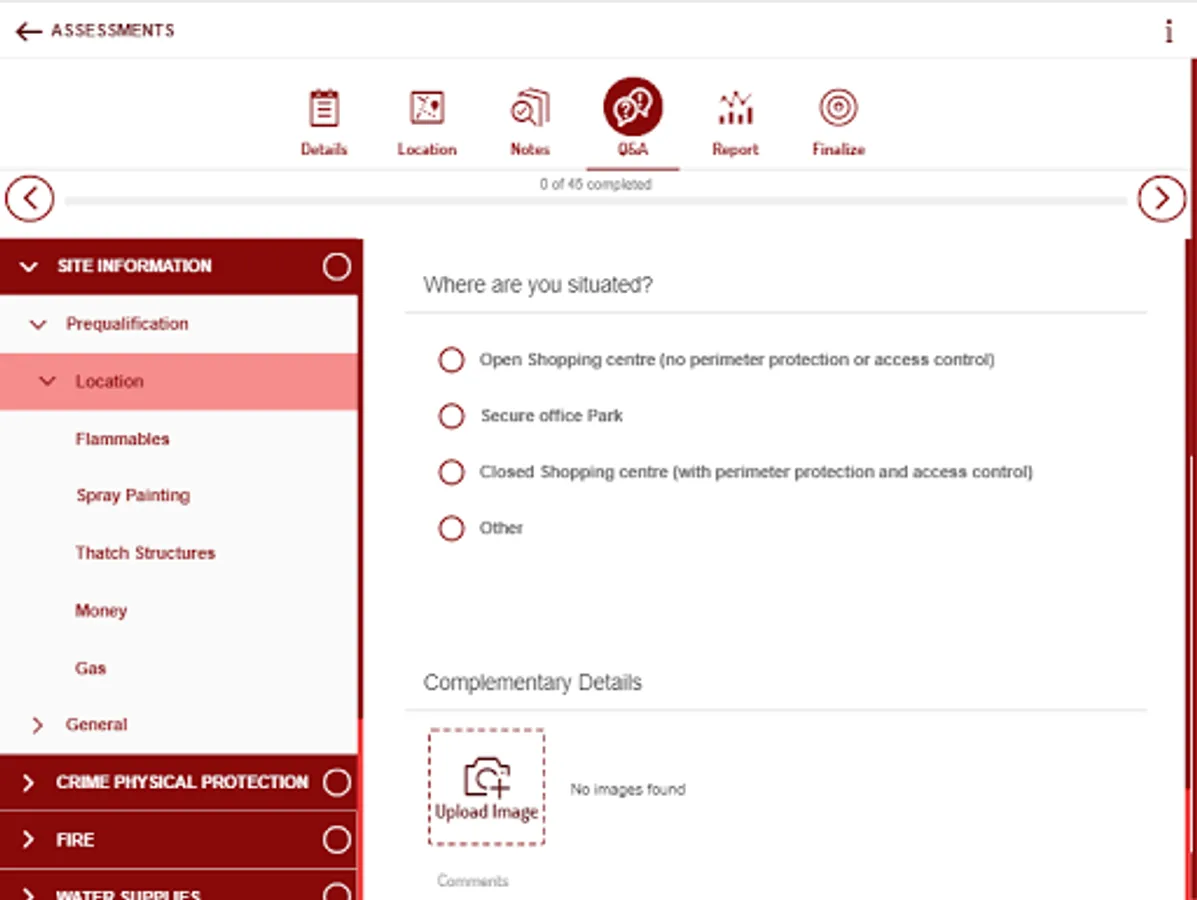Open the FIRE section title
The height and width of the screenshot is (900, 1197).
[x=75, y=840]
